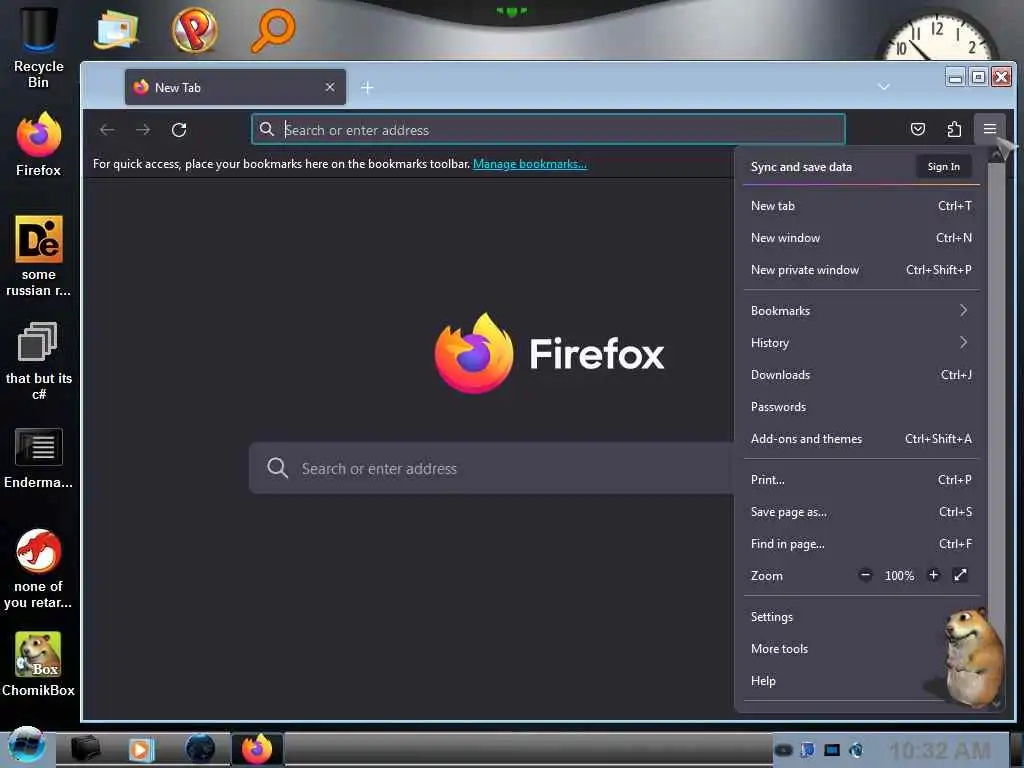The width and height of the screenshot is (1024, 768).
Task: Open Help from the menu
Action: coord(861,681)
